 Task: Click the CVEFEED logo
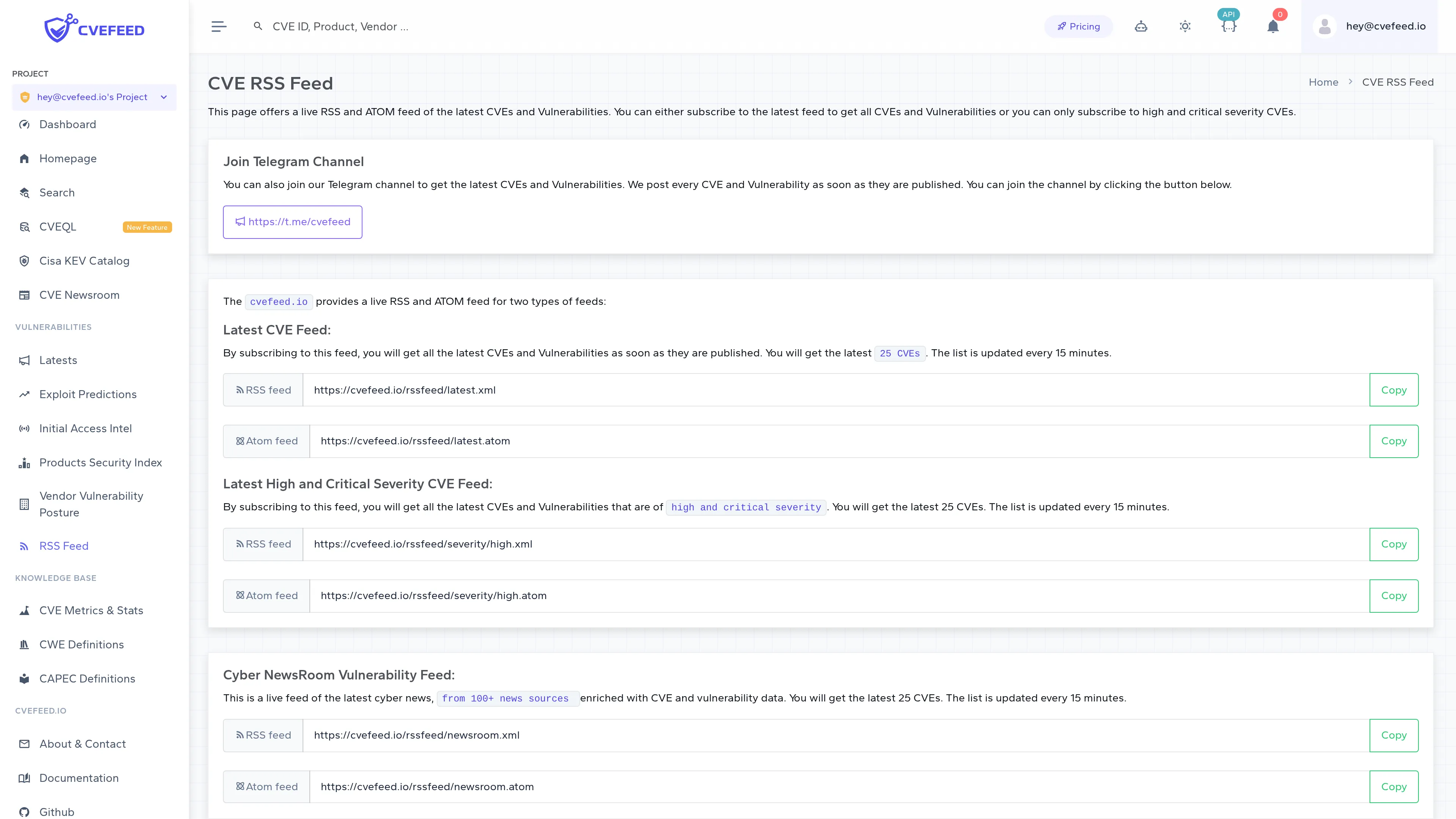(94, 28)
